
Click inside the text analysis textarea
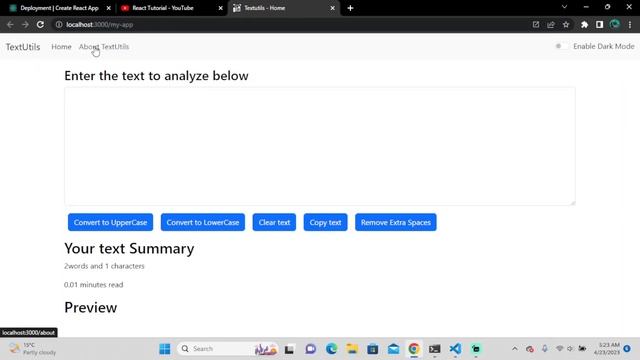(320, 146)
